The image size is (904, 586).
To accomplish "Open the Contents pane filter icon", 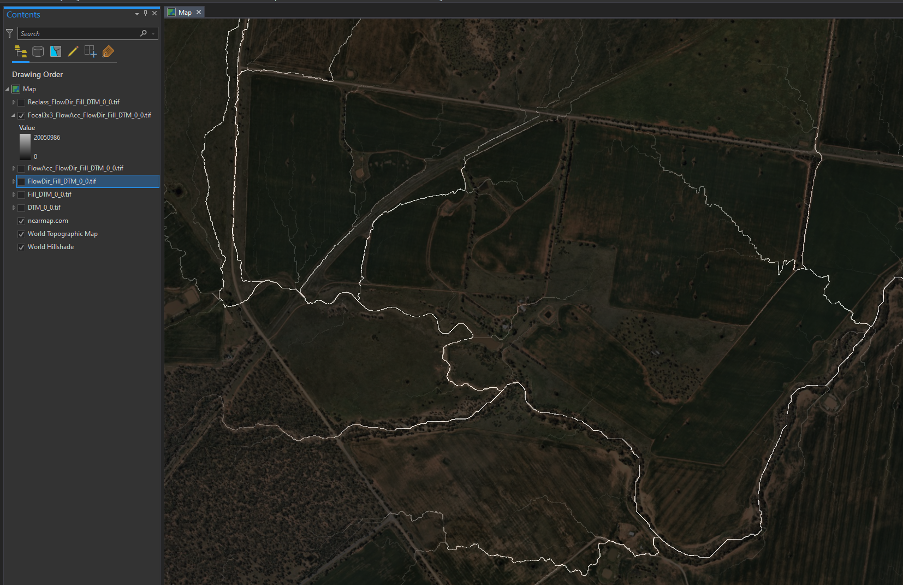I will click(8, 32).
